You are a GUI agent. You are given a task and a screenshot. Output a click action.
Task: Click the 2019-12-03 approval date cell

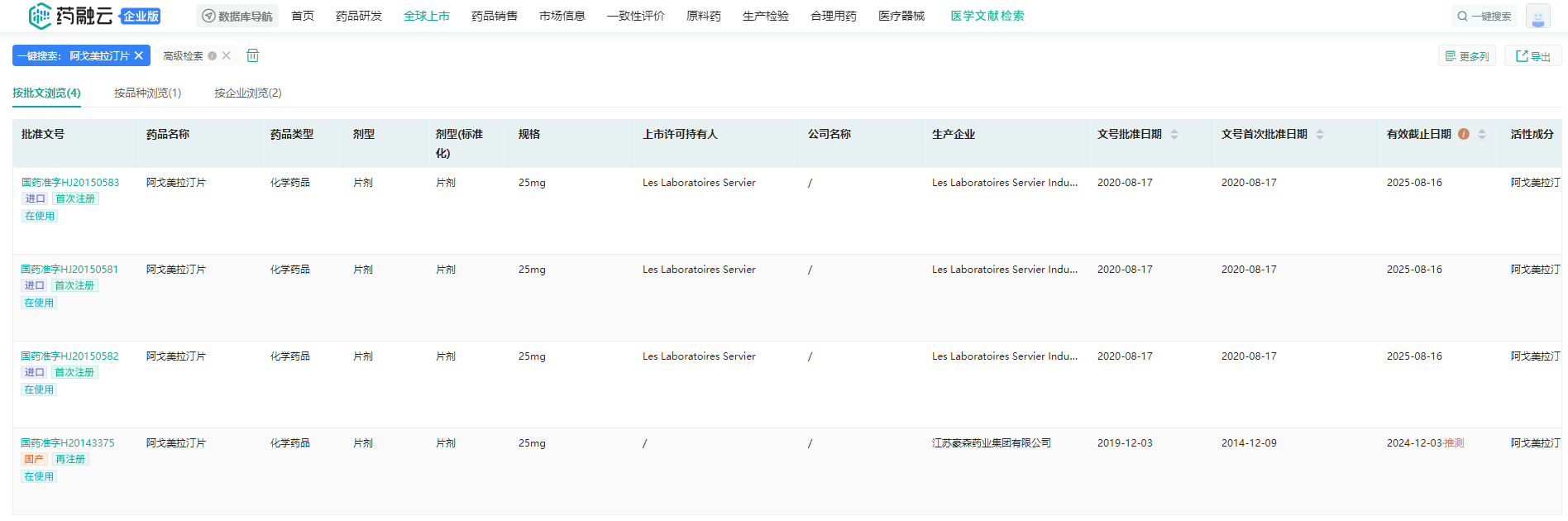click(1125, 443)
